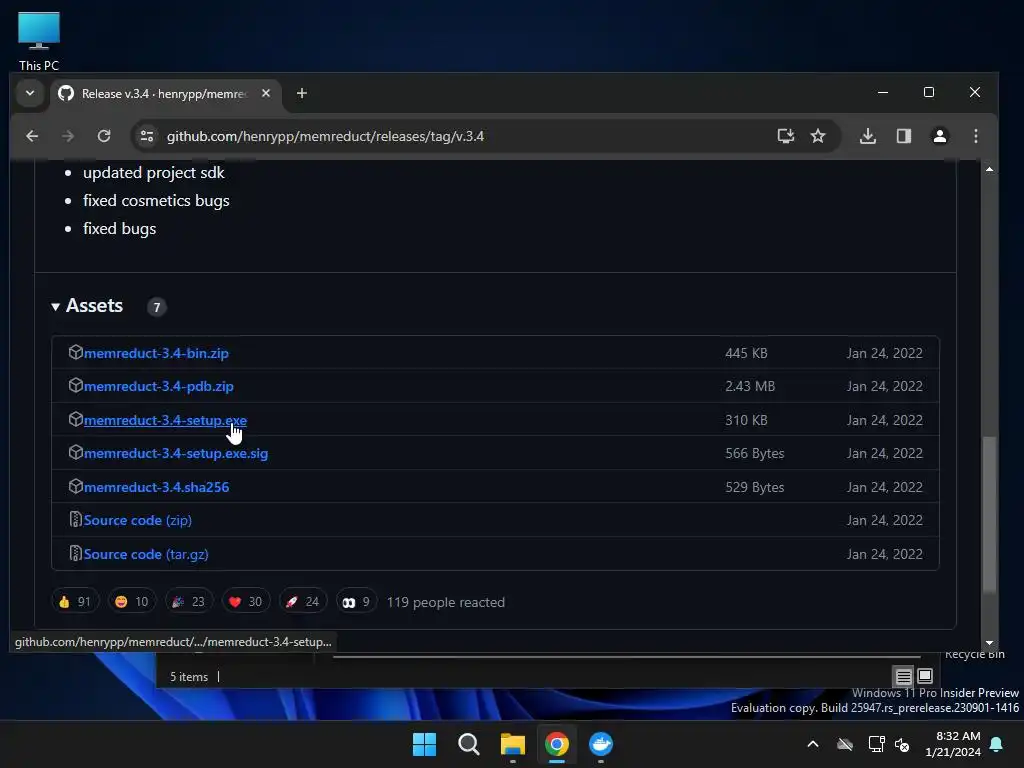The image size is (1024, 768).
Task: Switch File Explorer to large icons view
Action: (925, 676)
